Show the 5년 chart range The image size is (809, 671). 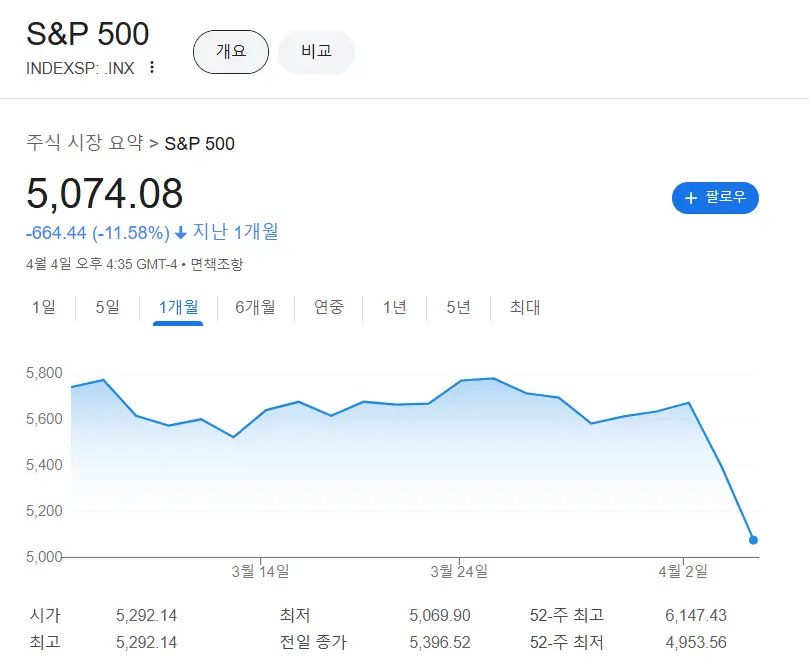458,307
